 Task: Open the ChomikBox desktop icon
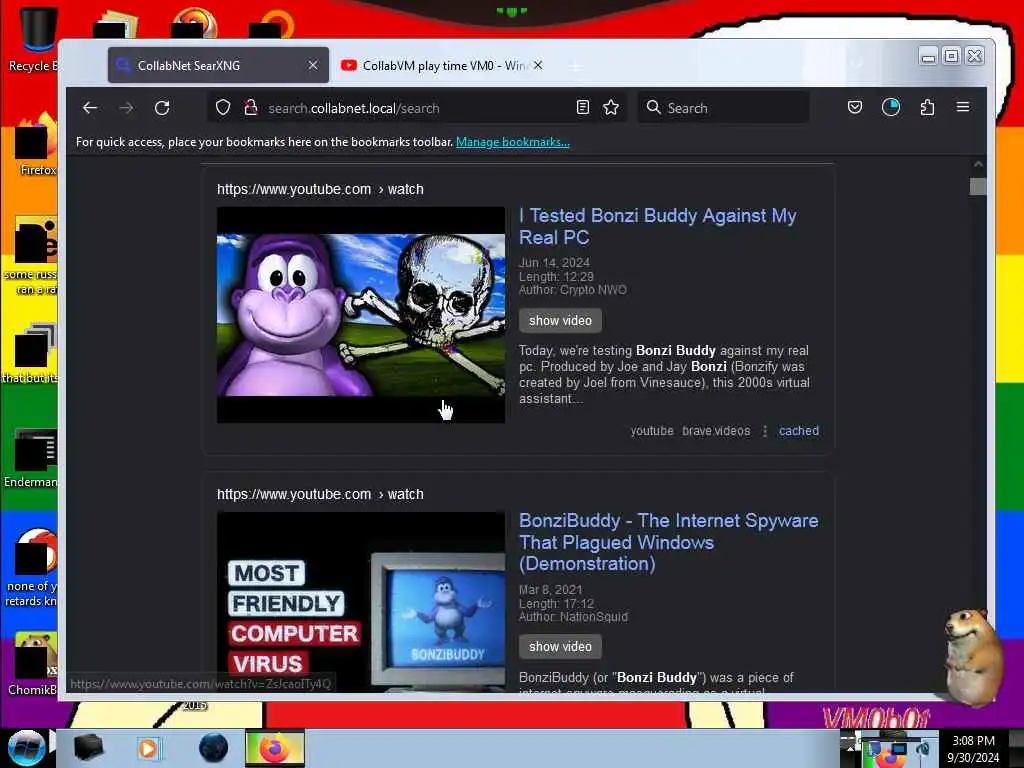33,664
